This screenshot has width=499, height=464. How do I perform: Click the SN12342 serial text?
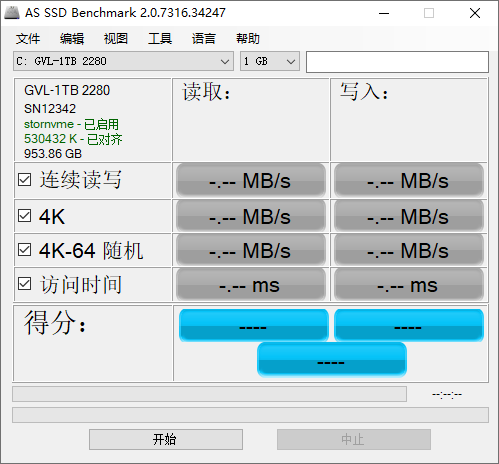[x=50, y=109]
